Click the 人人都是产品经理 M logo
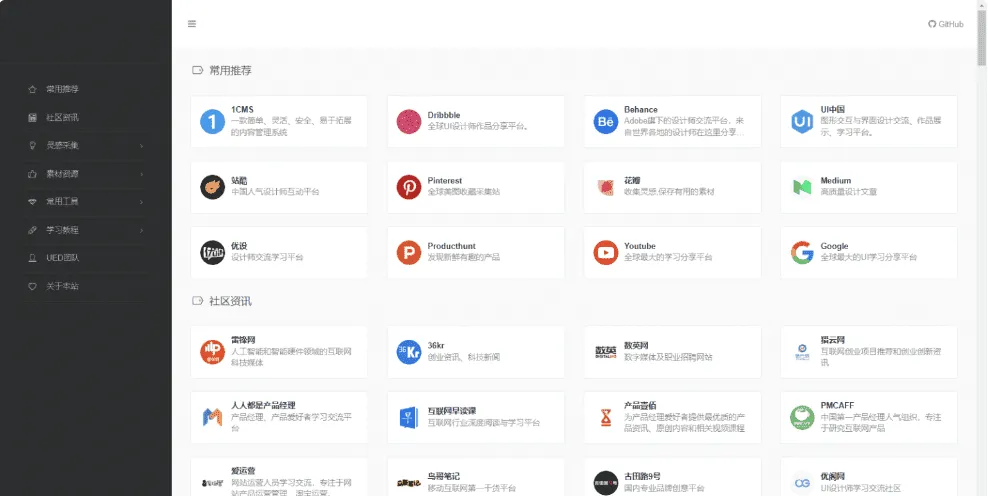This screenshot has height=496, width=988. [212, 417]
